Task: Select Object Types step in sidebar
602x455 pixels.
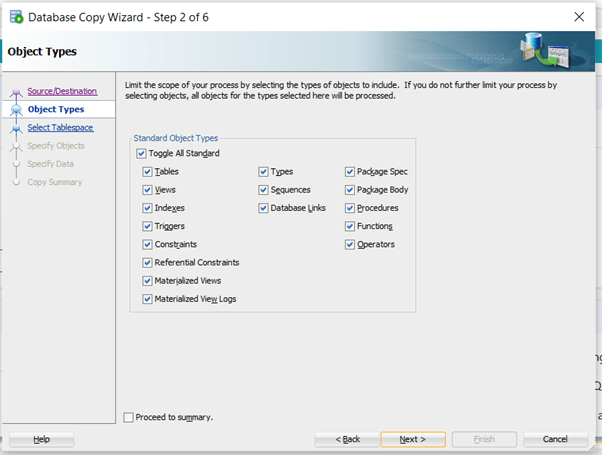Action: (55, 109)
